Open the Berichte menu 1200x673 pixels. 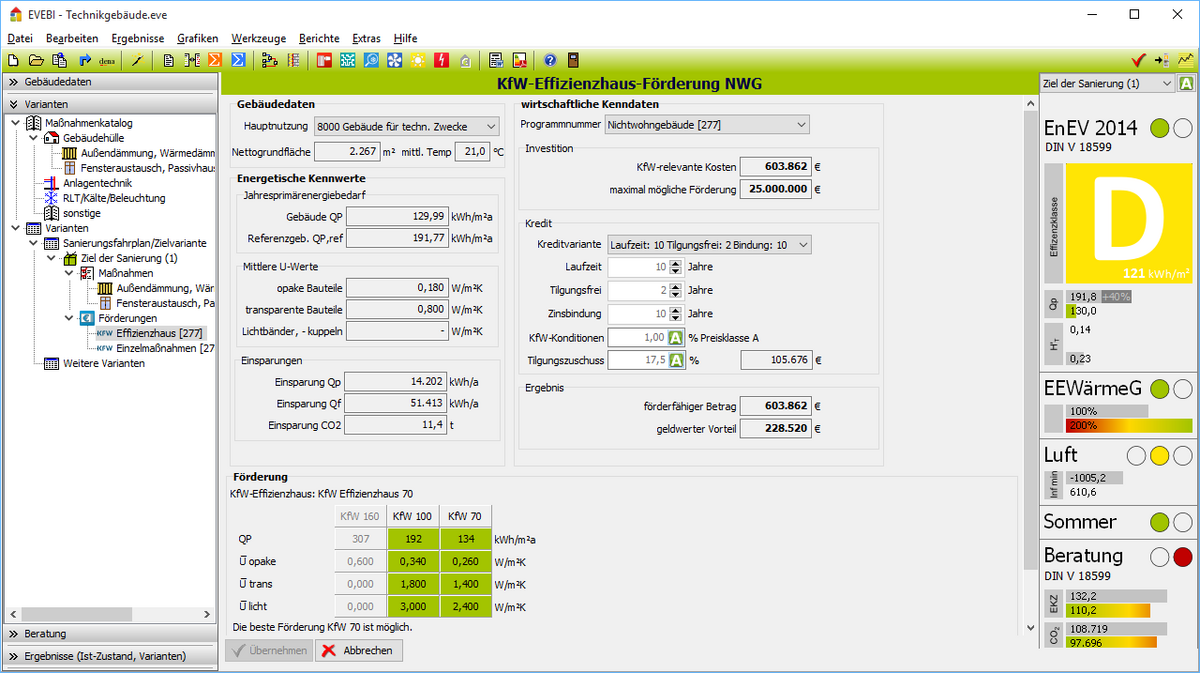319,38
